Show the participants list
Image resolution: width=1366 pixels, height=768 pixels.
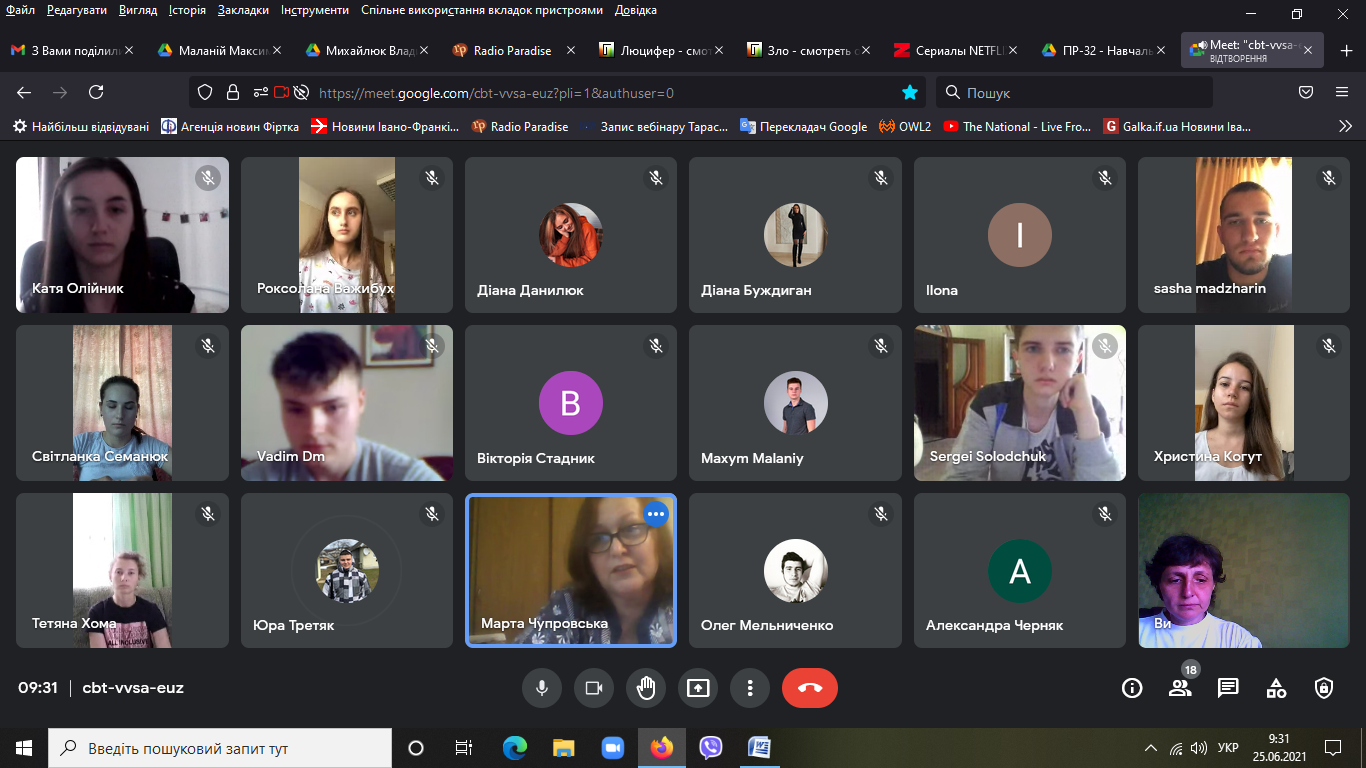[x=1180, y=688]
